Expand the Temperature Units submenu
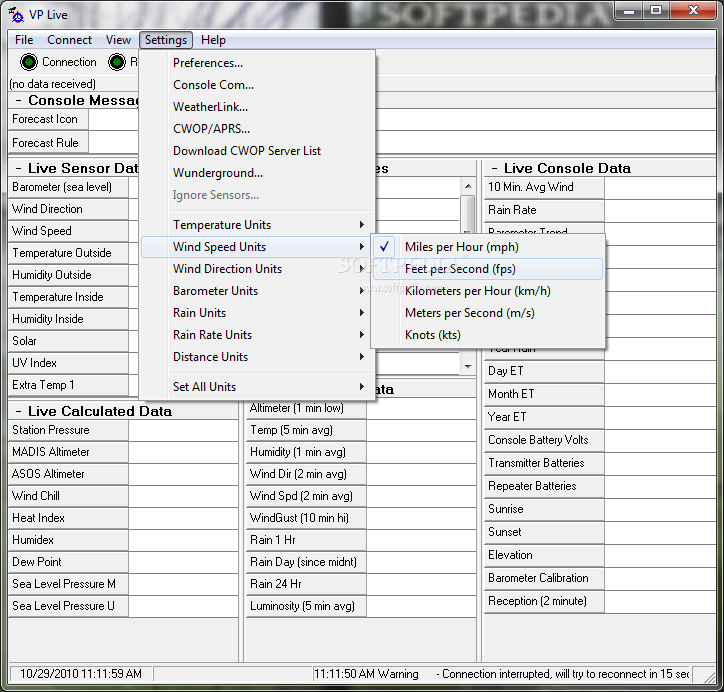This screenshot has height=692, width=724. coord(258,225)
